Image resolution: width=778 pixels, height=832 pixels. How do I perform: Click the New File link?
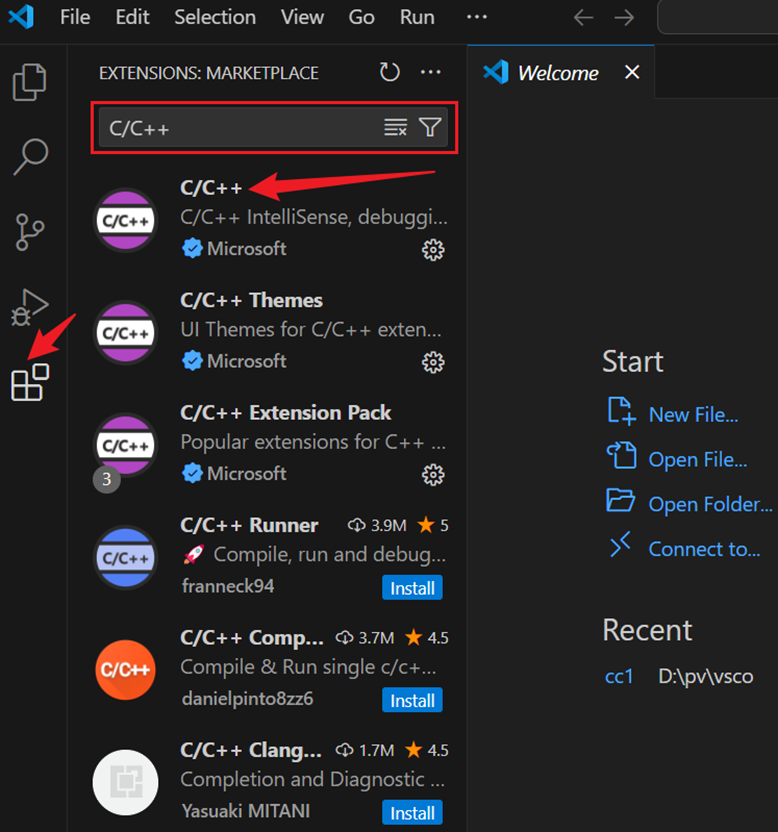coord(693,414)
